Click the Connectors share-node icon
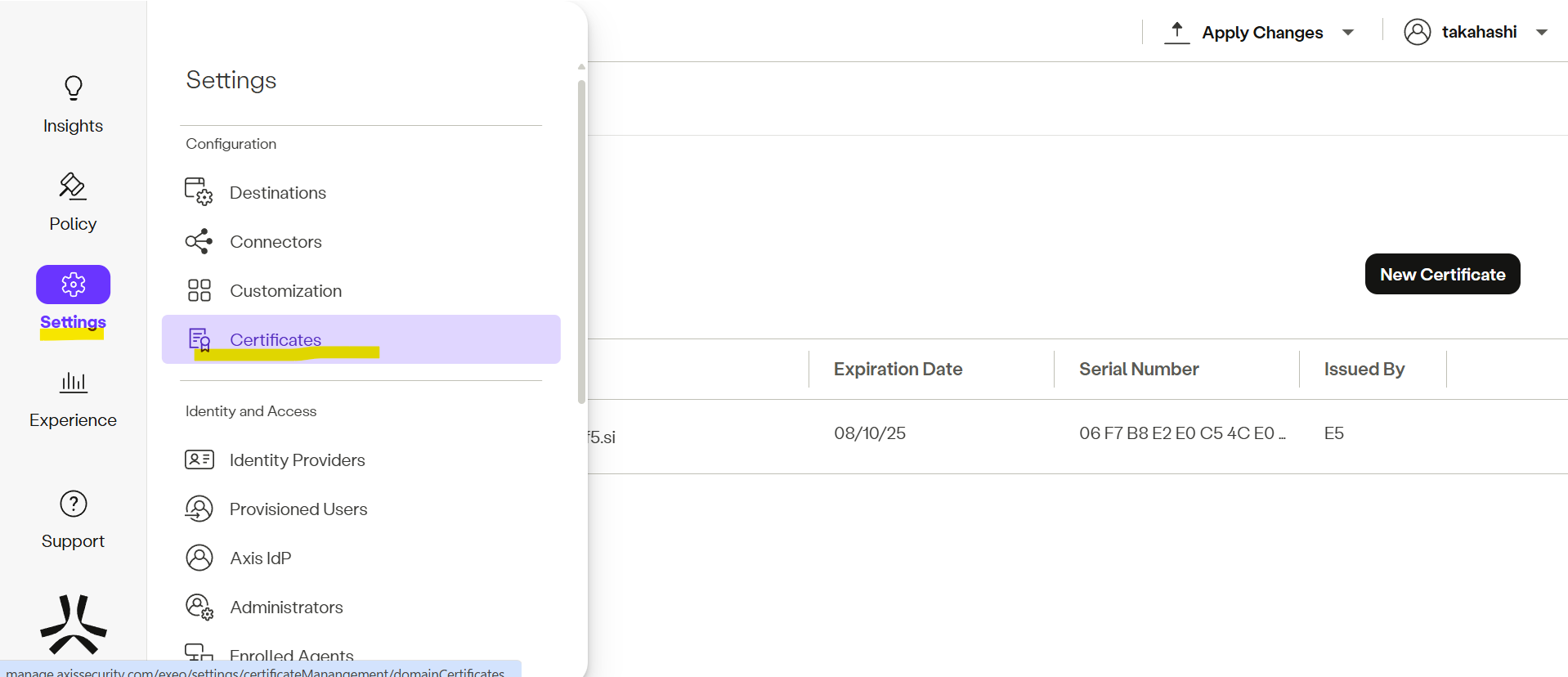 click(x=199, y=241)
